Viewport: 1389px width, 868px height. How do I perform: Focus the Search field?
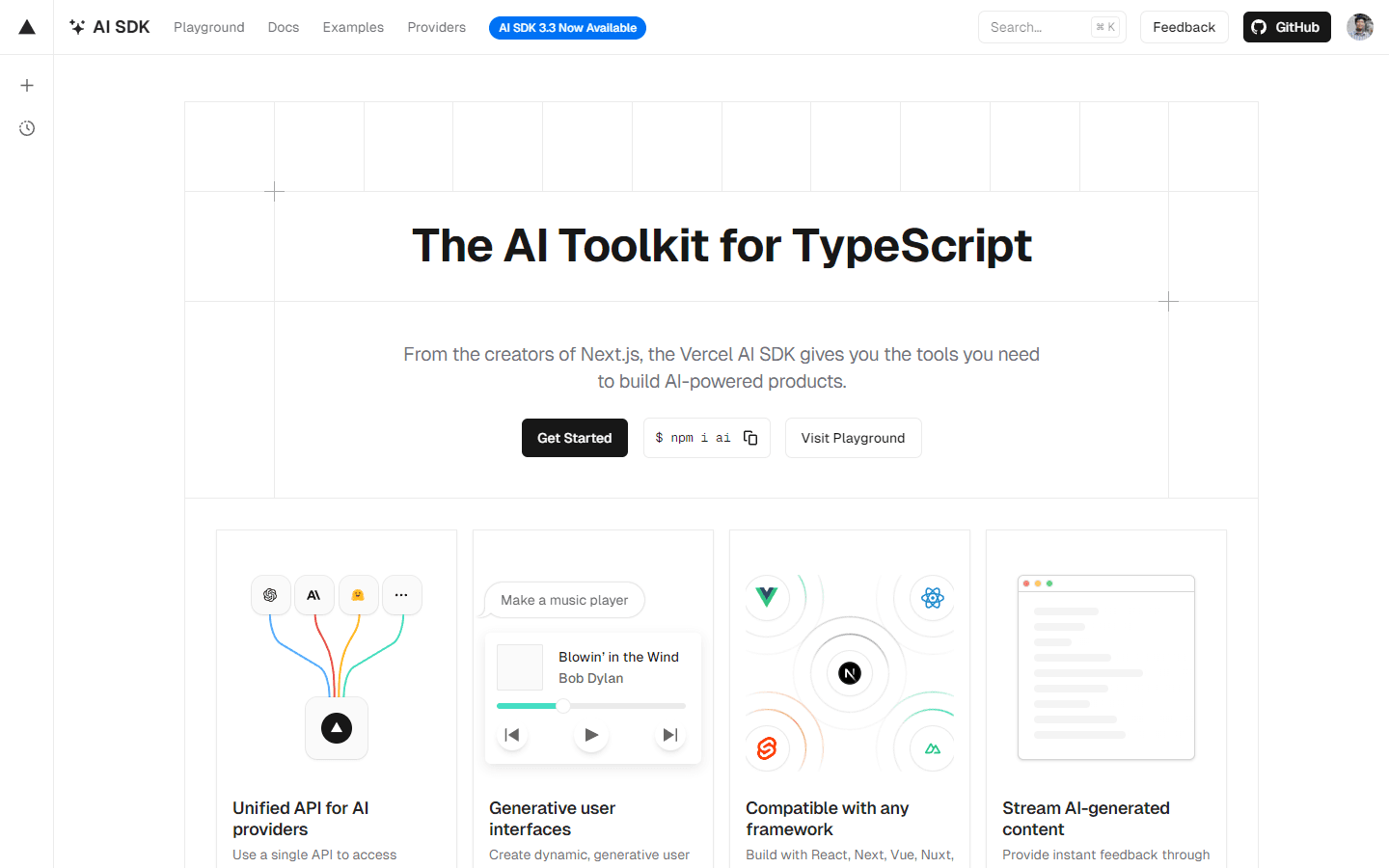pyautogui.click(x=1052, y=27)
